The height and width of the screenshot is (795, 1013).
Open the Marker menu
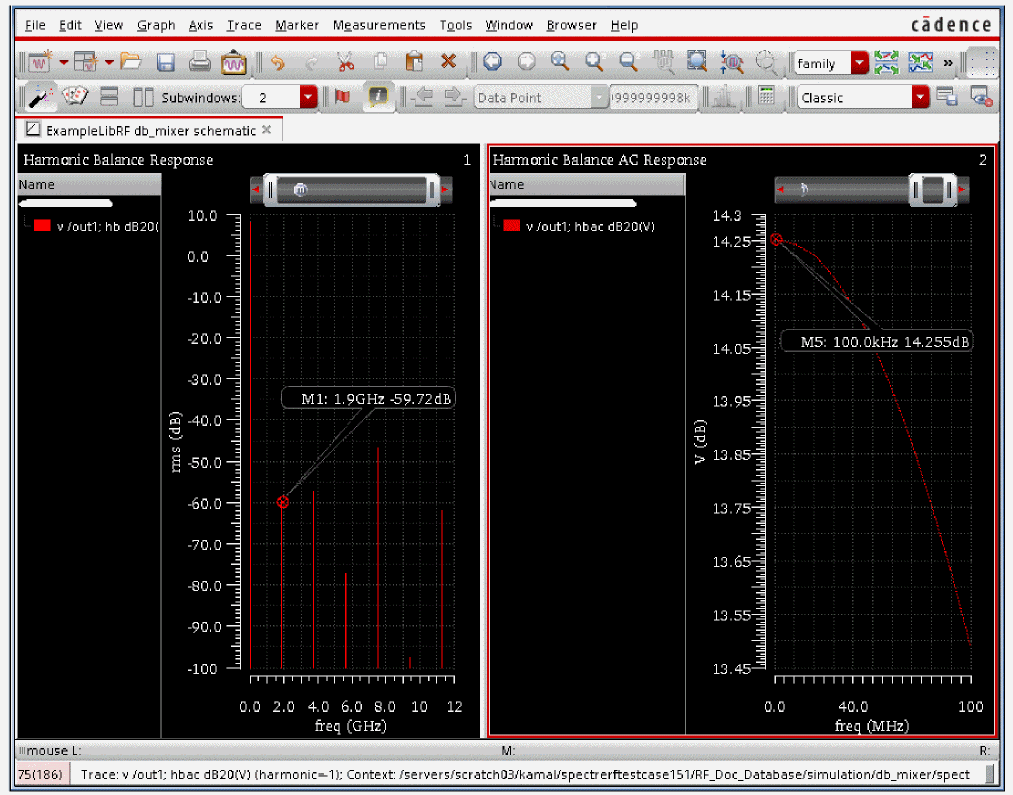click(296, 25)
